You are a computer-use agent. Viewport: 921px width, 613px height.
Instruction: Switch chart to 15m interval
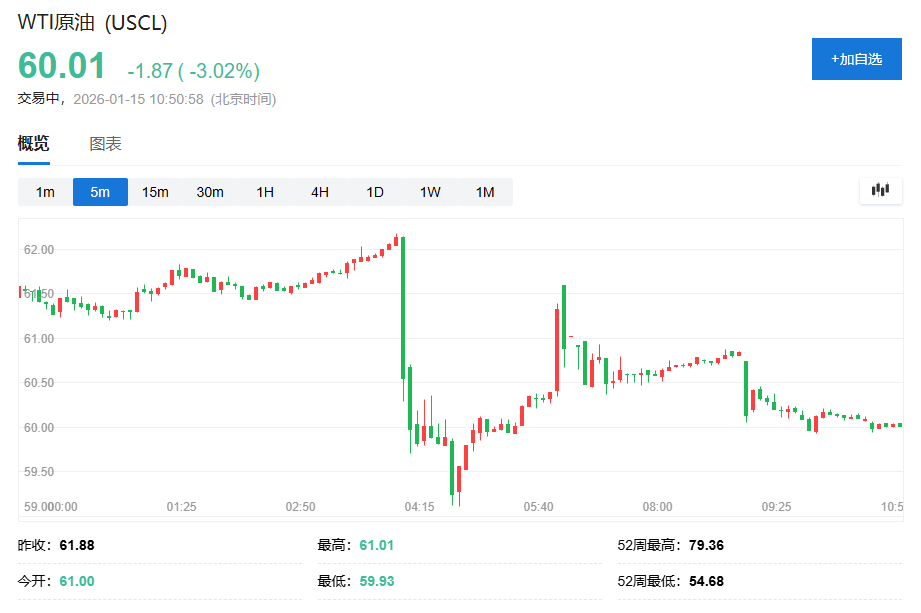click(155, 192)
